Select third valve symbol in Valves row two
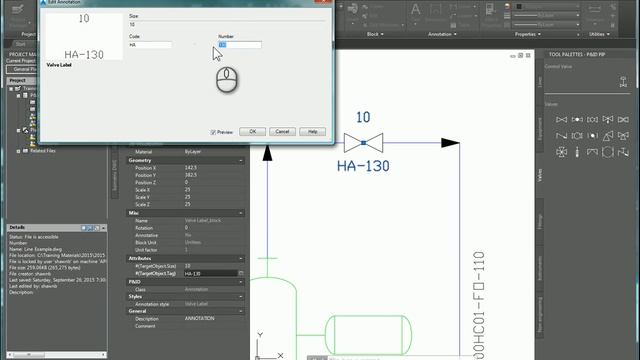This screenshot has width=640, height=360. click(x=592, y=136)
